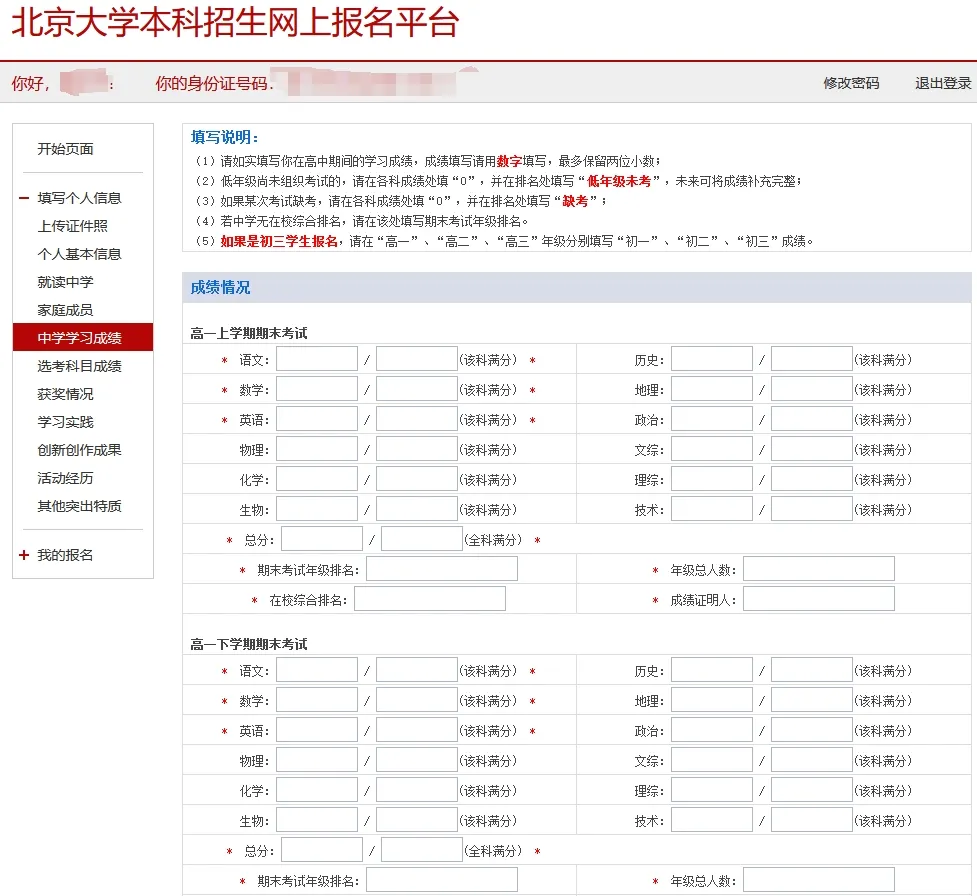977x896 pixels.
Task: Focus 高一下学期 历史 score field
Action: coord(712,670)
